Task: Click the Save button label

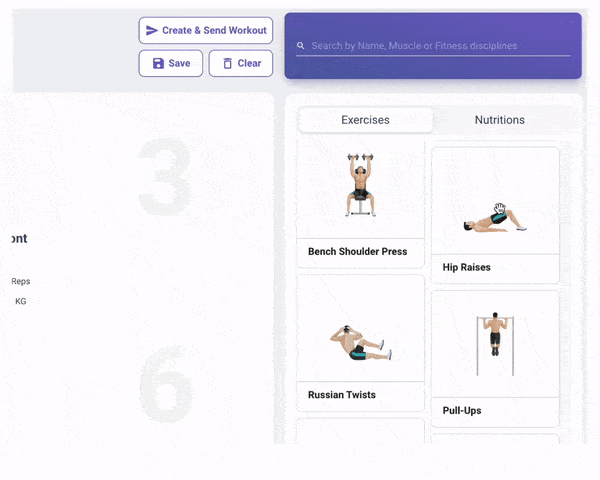Action: (x=179, y=64)
